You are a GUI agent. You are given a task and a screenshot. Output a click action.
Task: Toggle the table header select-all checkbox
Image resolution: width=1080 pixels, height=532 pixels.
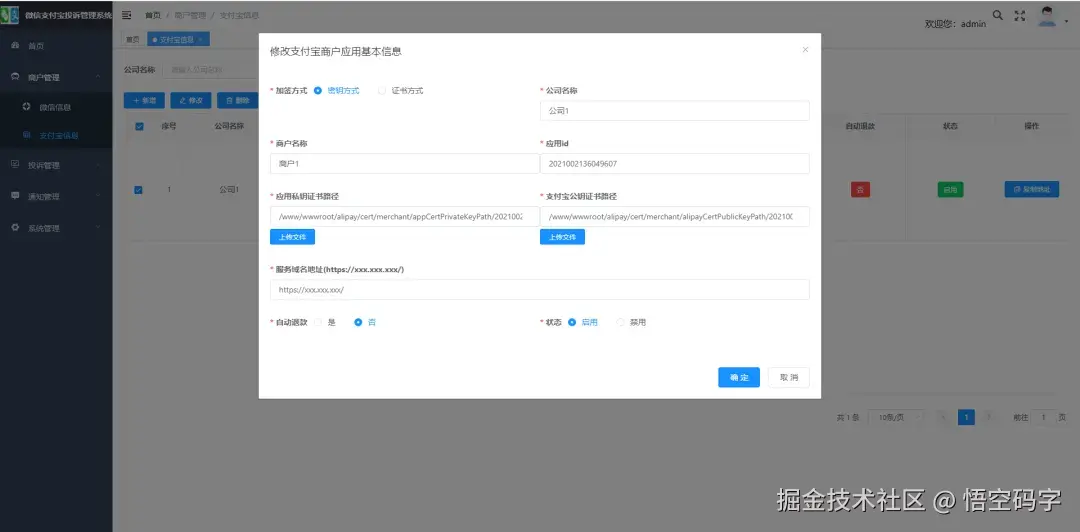pos(139,126)
